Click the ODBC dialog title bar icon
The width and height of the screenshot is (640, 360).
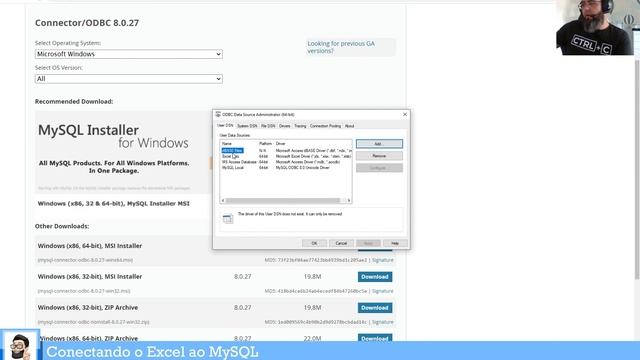(x=218, y=115)
